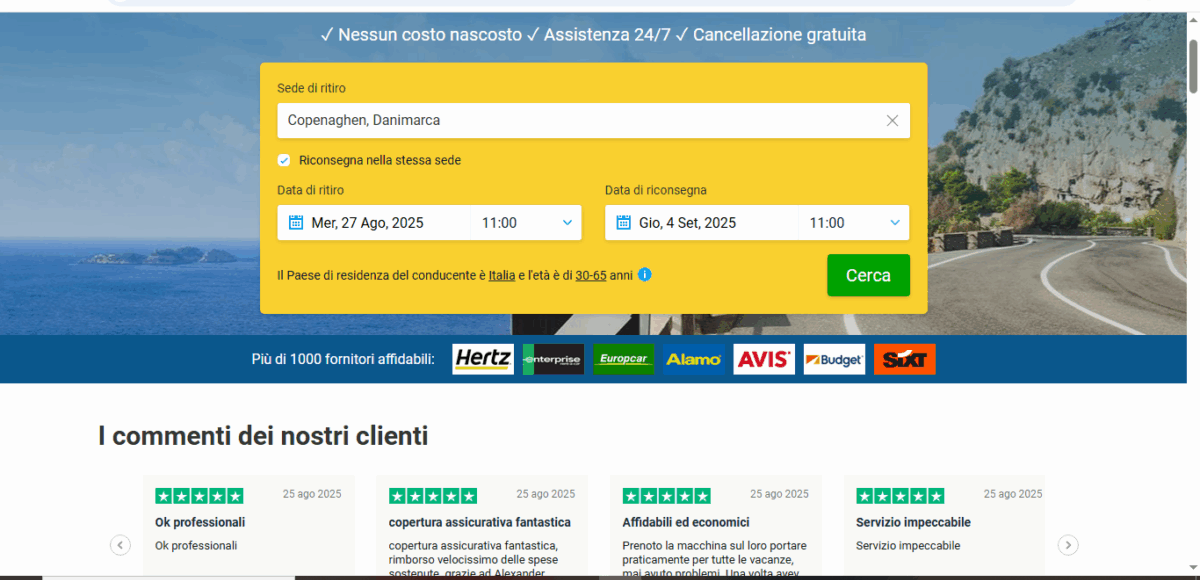
Task: Uncheck 'Riconsegna nella stessa sede'
Action: pos(283,160)
